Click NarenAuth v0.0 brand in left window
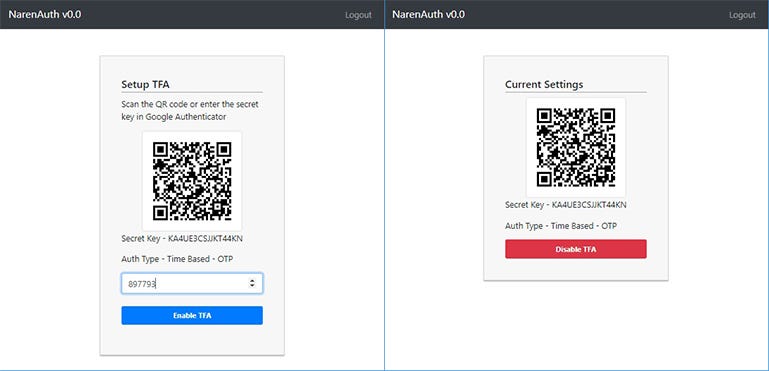The height and width of the screenshot is (371, 769). click(x=45, y=14)
